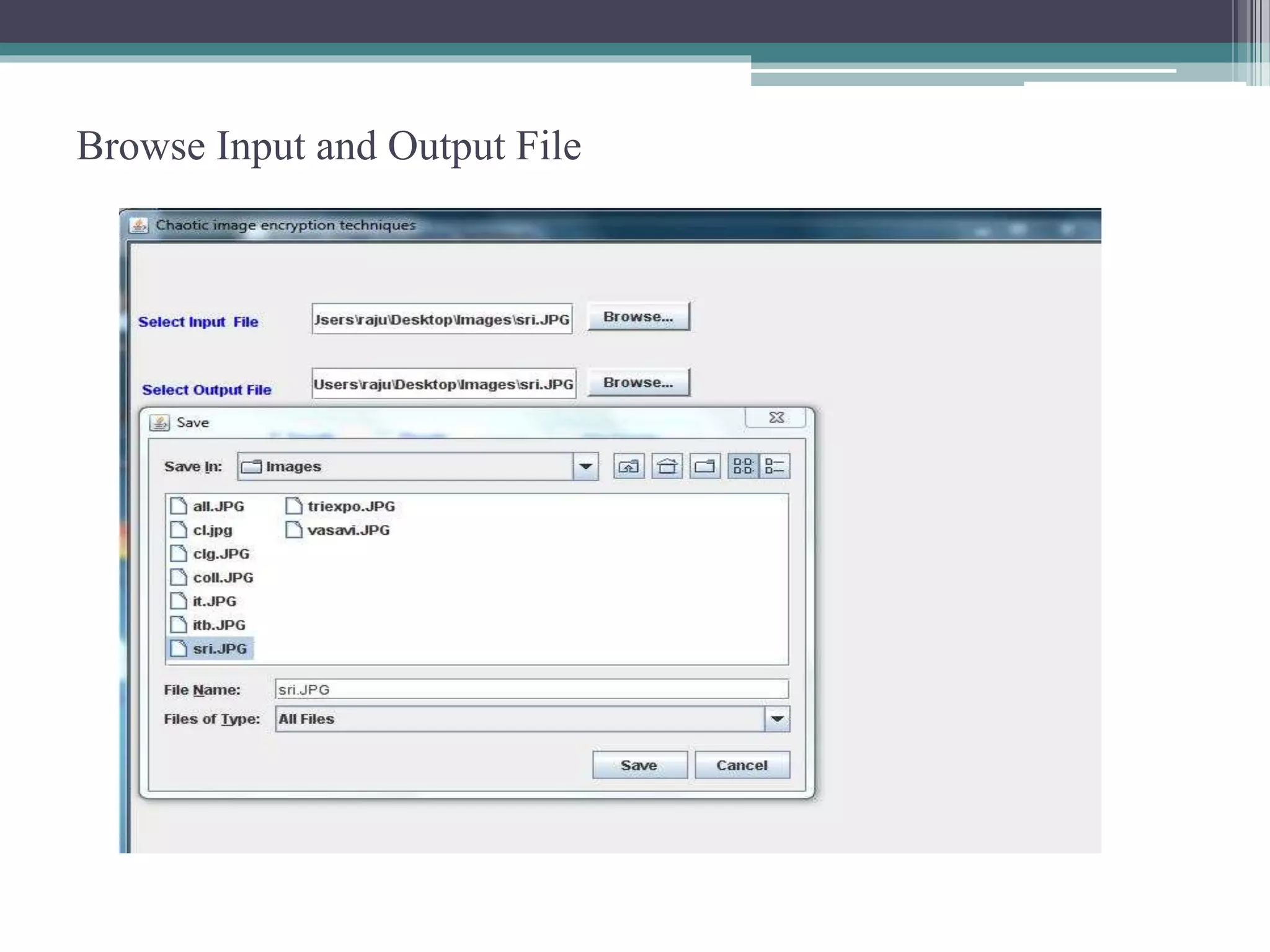
Task: Close the Save dialog
Action: click(776, 418)
